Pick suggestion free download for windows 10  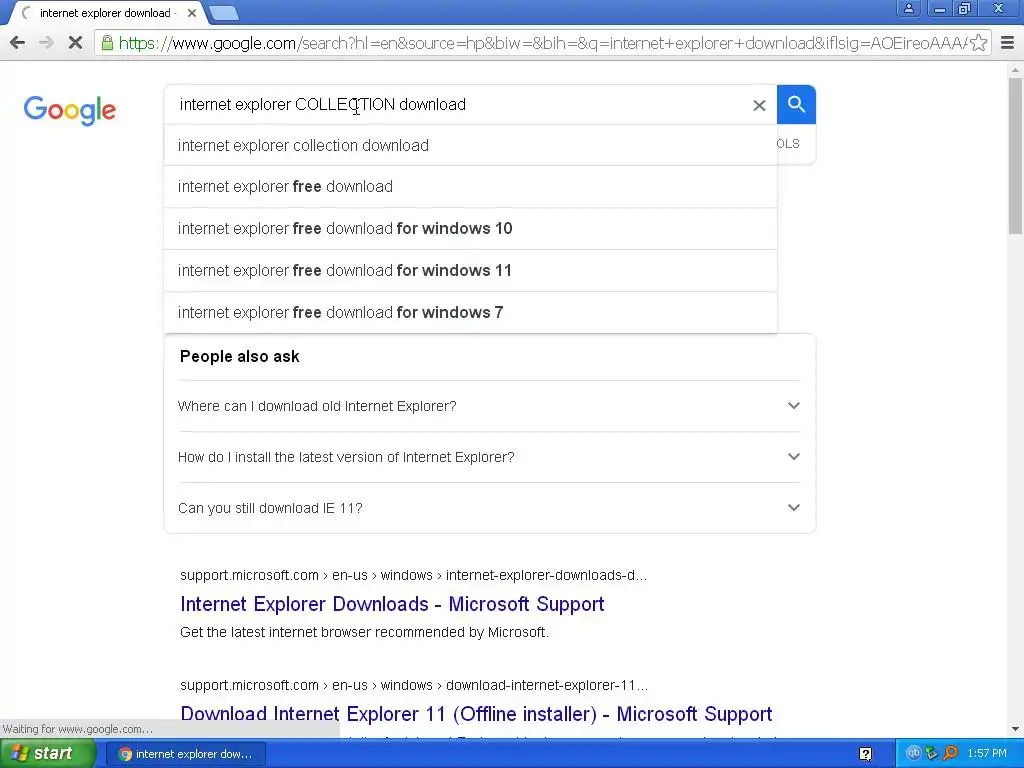(470, 229)
